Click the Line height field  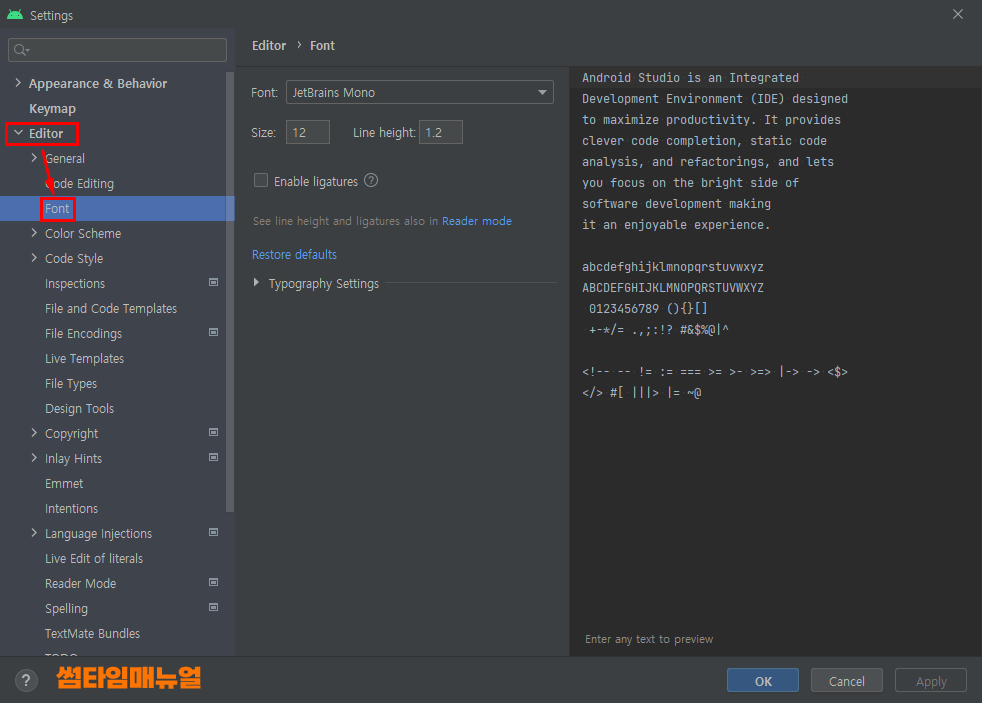[440, 132]
